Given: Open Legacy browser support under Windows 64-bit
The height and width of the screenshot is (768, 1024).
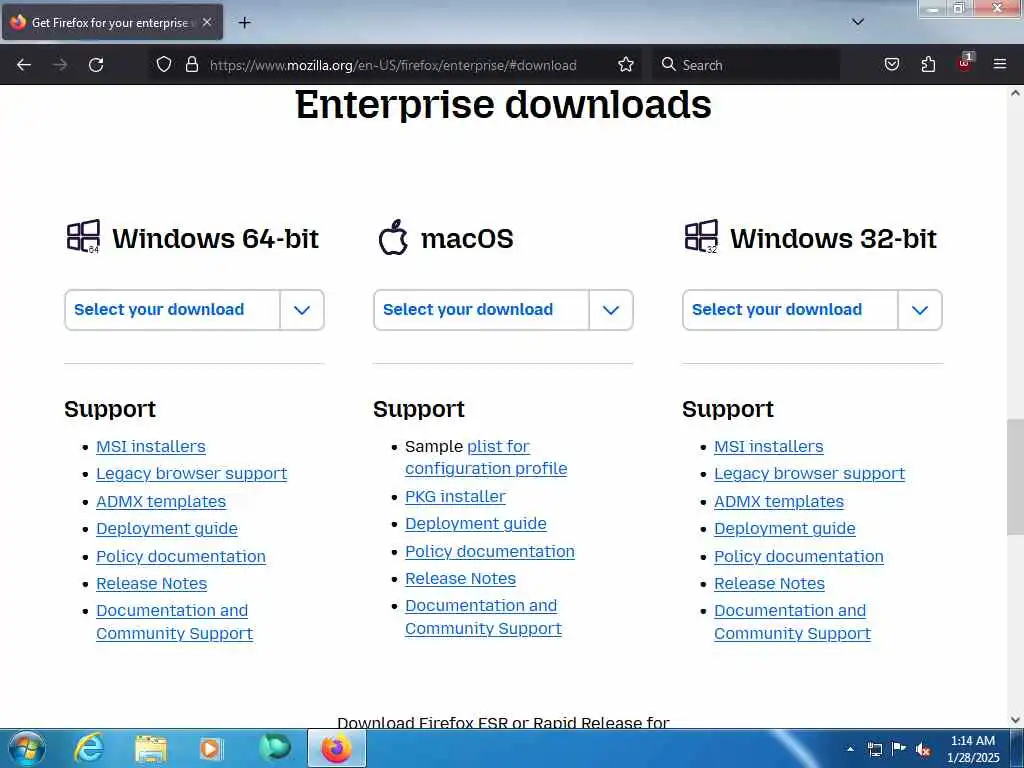Looking at the screenshot, I should 191,473.
